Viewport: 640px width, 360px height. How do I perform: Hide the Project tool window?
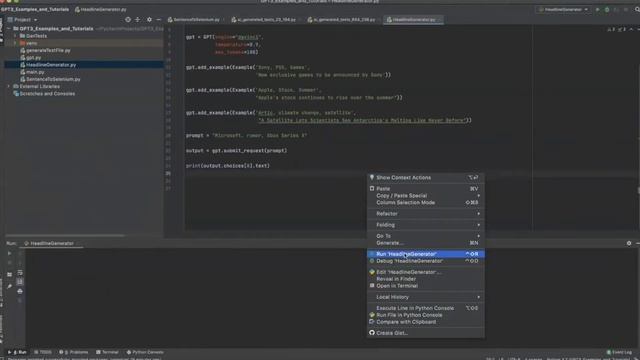pos(159,20)
